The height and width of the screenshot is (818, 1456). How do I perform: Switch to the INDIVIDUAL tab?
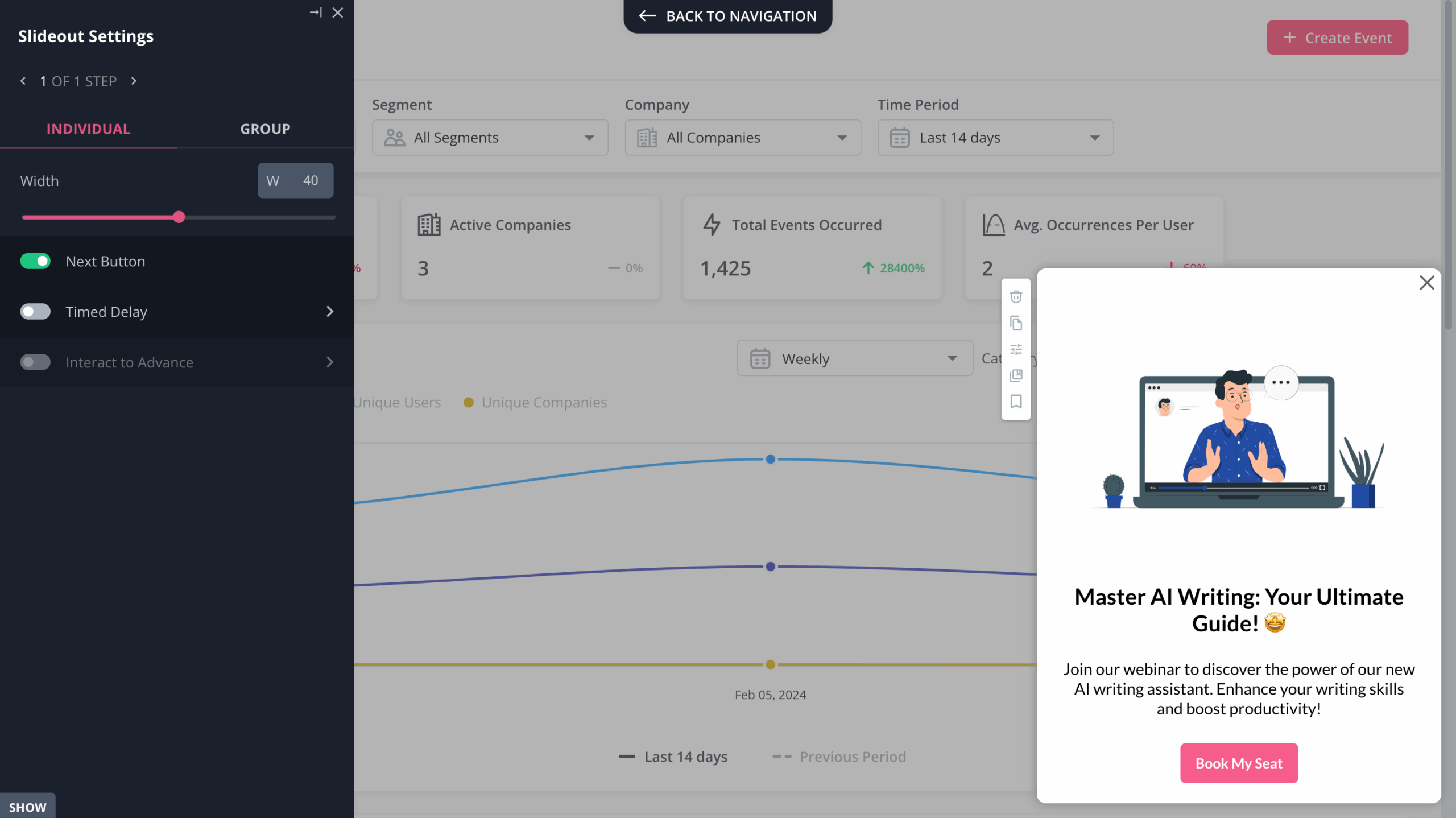coord(88,129)
